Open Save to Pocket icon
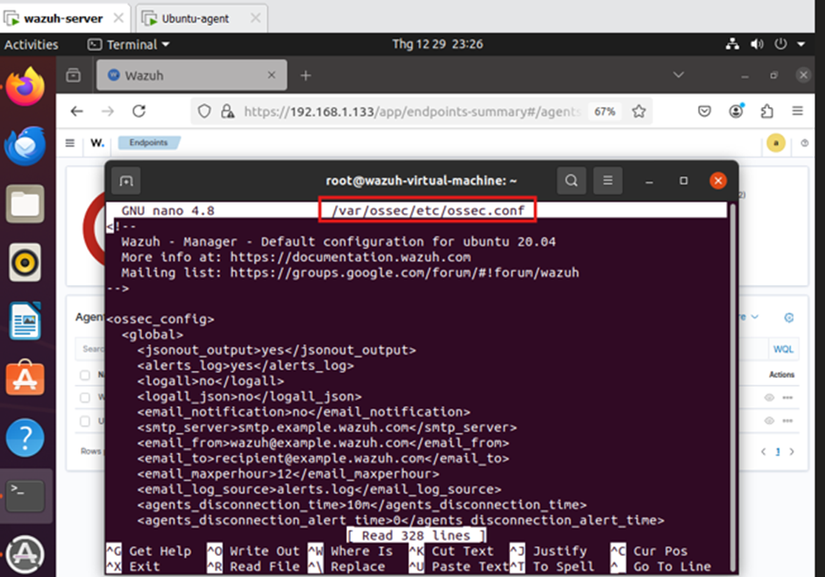The height and width of the screenshot is (577, 825). (x=705, y=111)
